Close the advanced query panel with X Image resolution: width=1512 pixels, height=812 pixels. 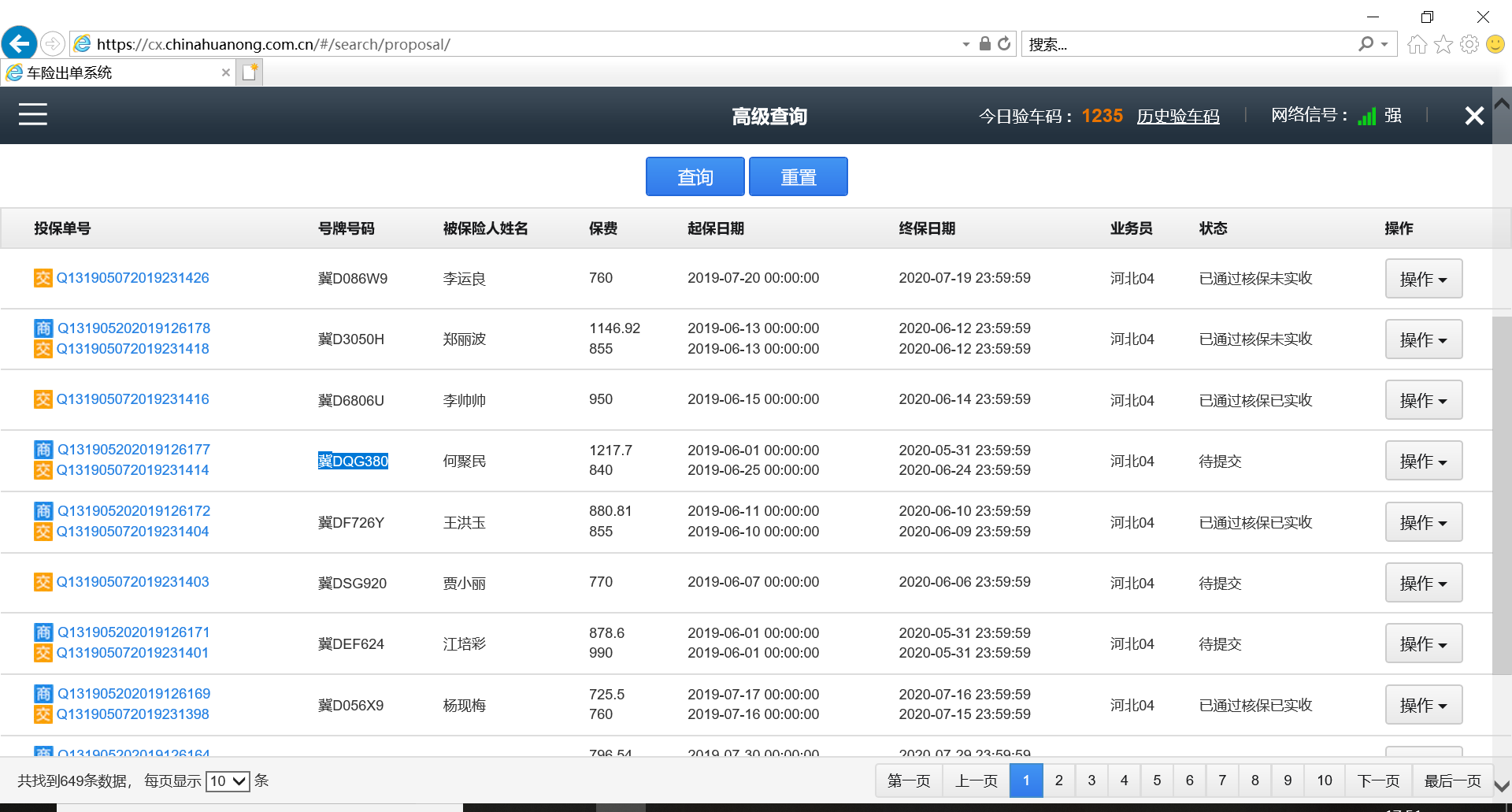1473,117
